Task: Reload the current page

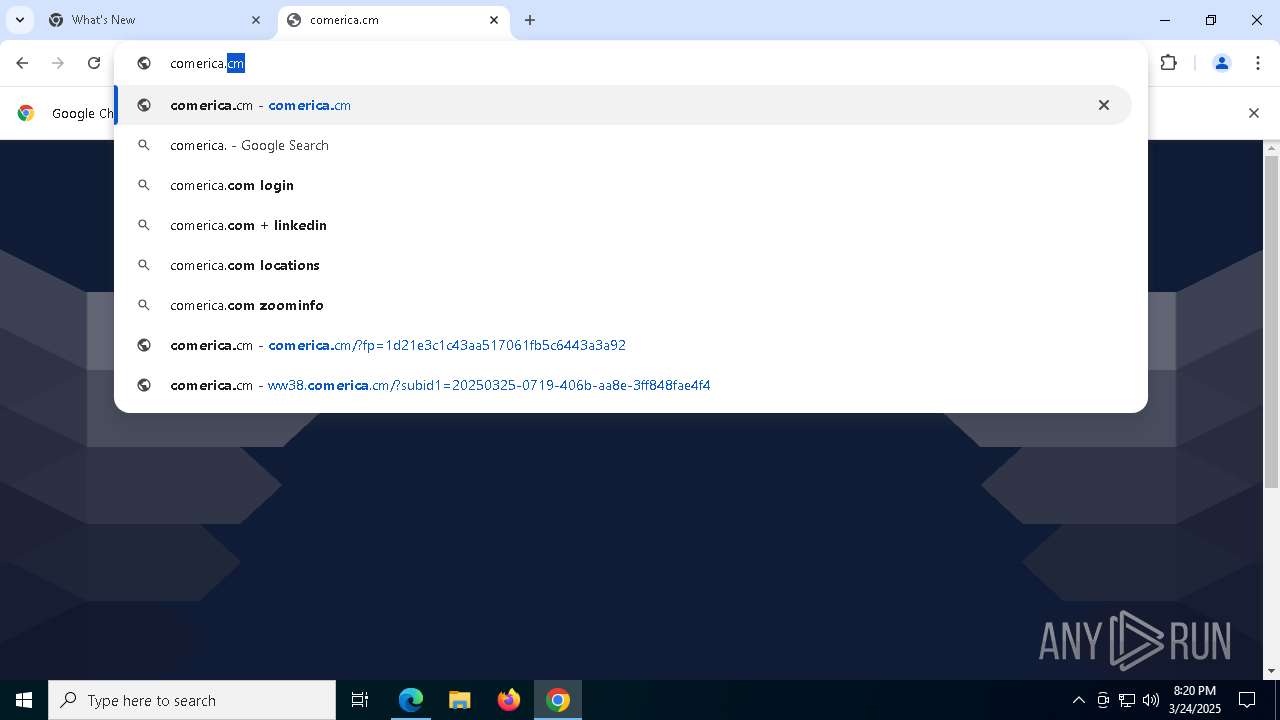Action: 94,63
